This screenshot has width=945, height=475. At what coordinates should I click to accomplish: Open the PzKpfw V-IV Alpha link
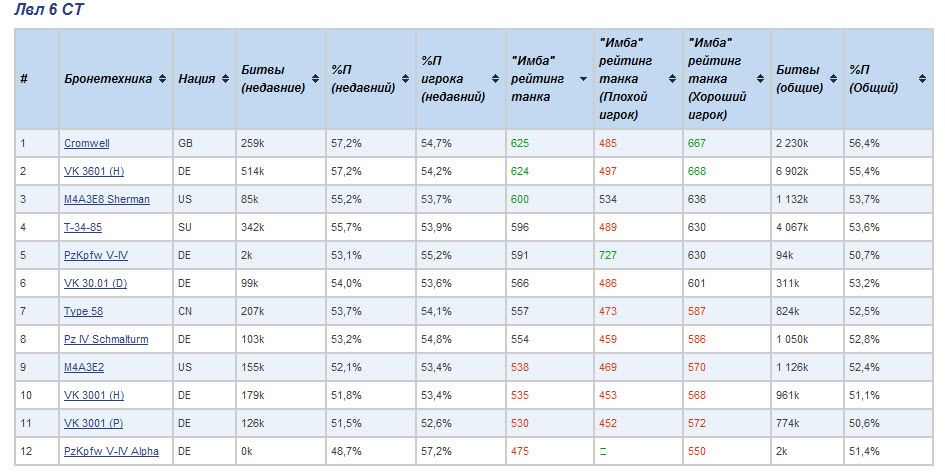(x=111, y=451)
